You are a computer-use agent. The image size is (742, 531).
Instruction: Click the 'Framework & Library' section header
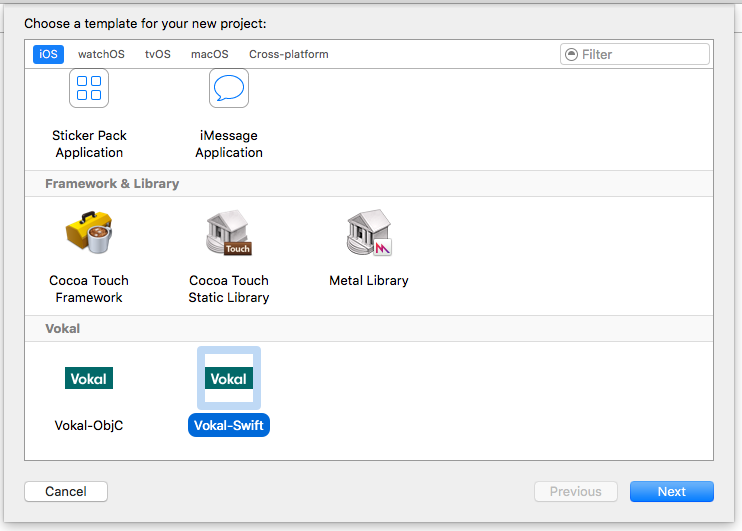pyautogui.click(x=112, y=184)
